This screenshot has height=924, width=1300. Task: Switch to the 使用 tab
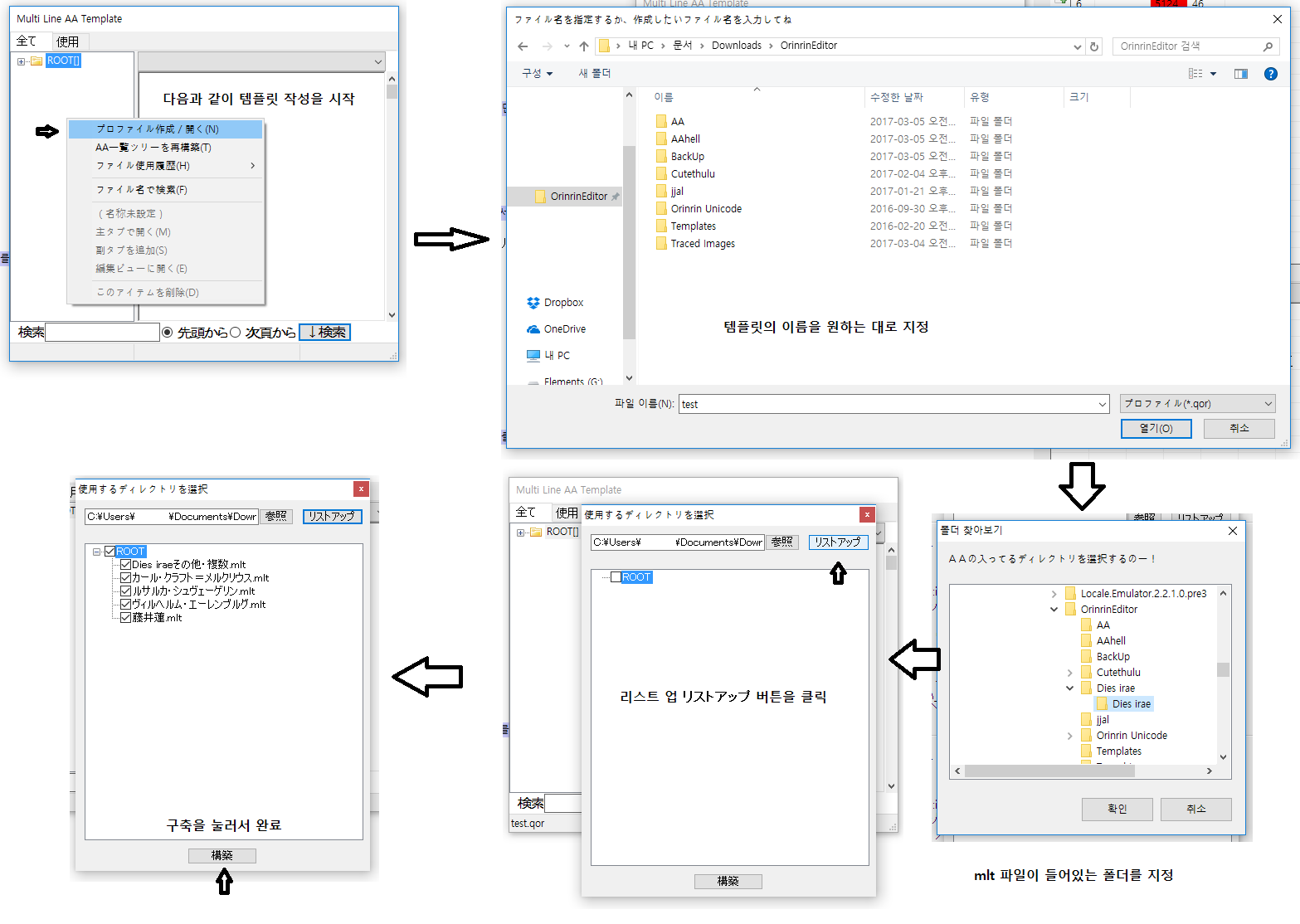[67, 41]
